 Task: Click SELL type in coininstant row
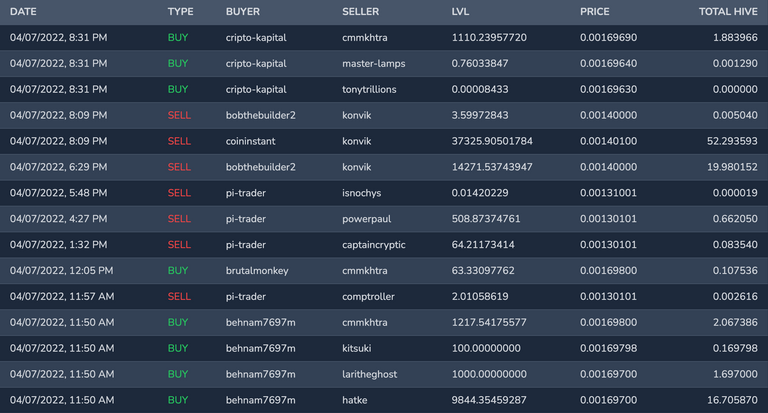(x=179, y=142)
